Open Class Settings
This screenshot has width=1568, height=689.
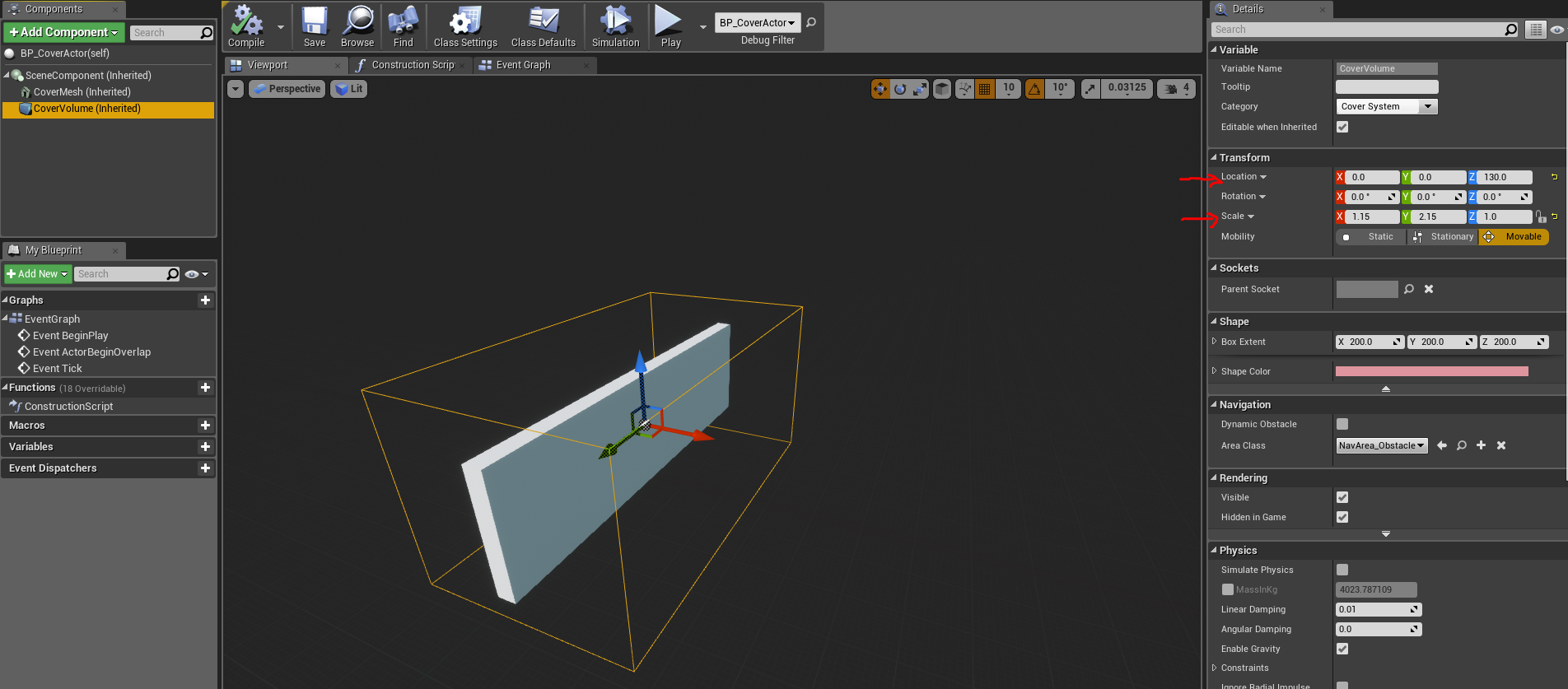[x=465, y=26]
